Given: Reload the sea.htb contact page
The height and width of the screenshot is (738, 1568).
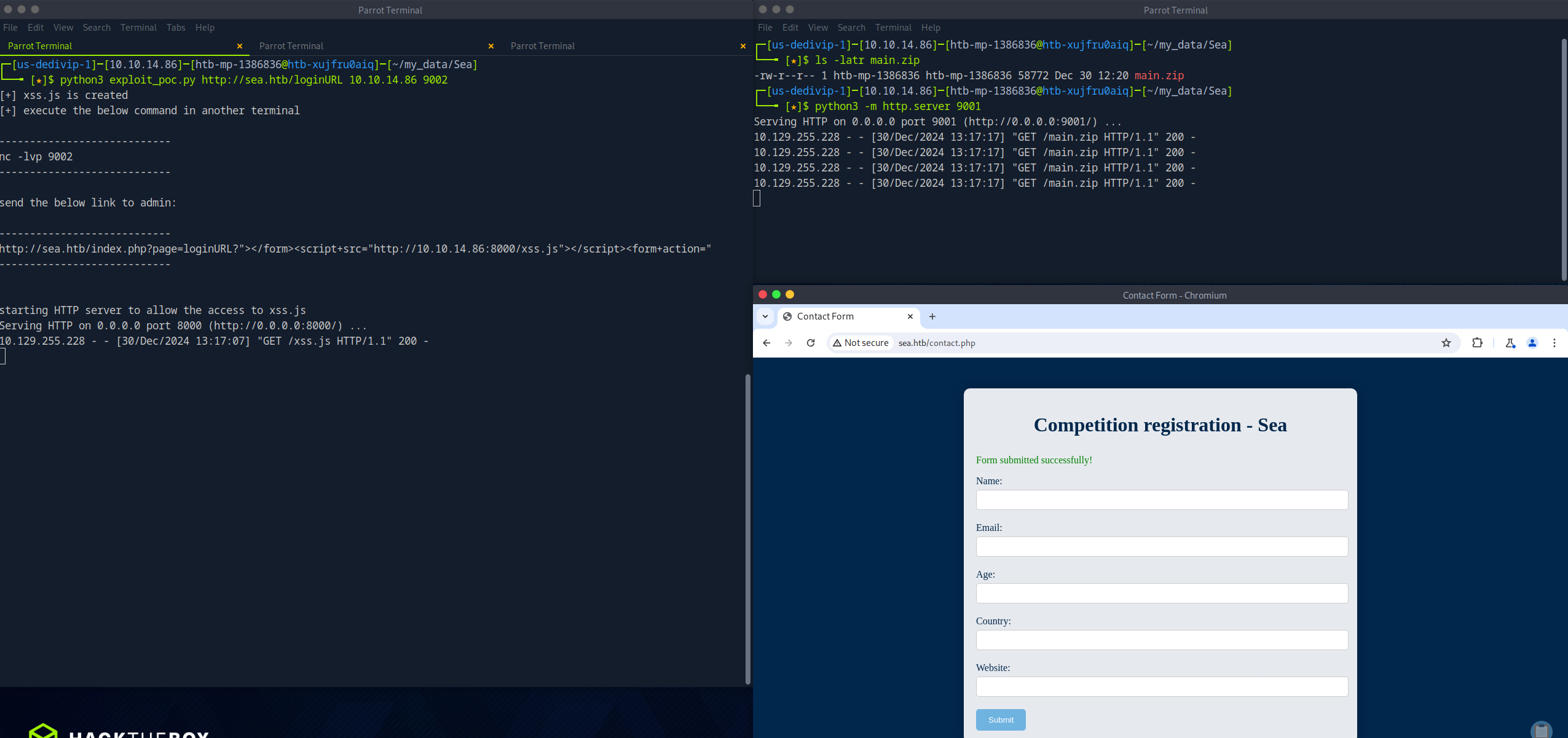Looking at the screenshot, I should (x=811, y=343).
